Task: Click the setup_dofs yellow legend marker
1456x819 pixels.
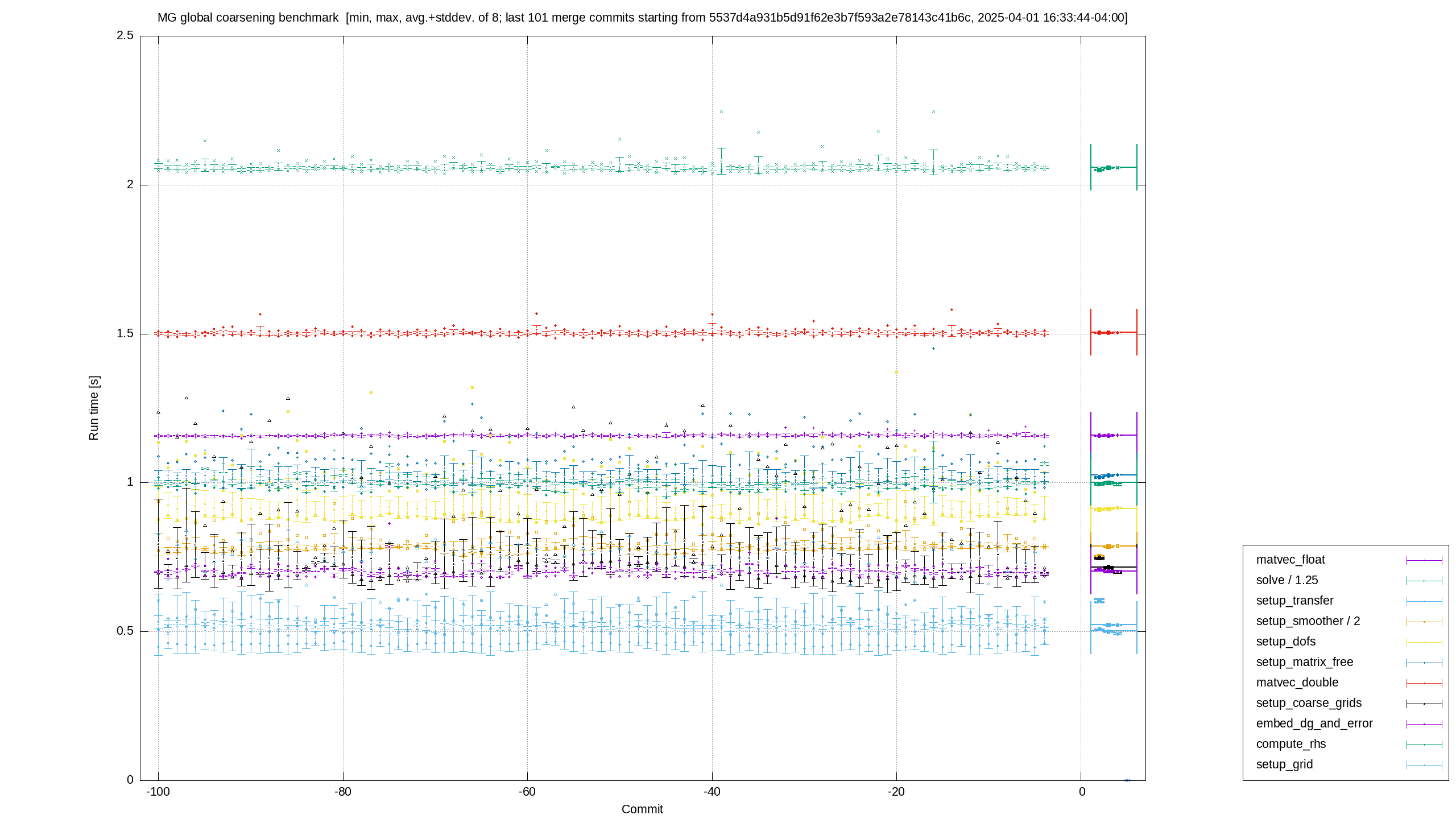Action: pyautogui.click(x=1424, y=642)
